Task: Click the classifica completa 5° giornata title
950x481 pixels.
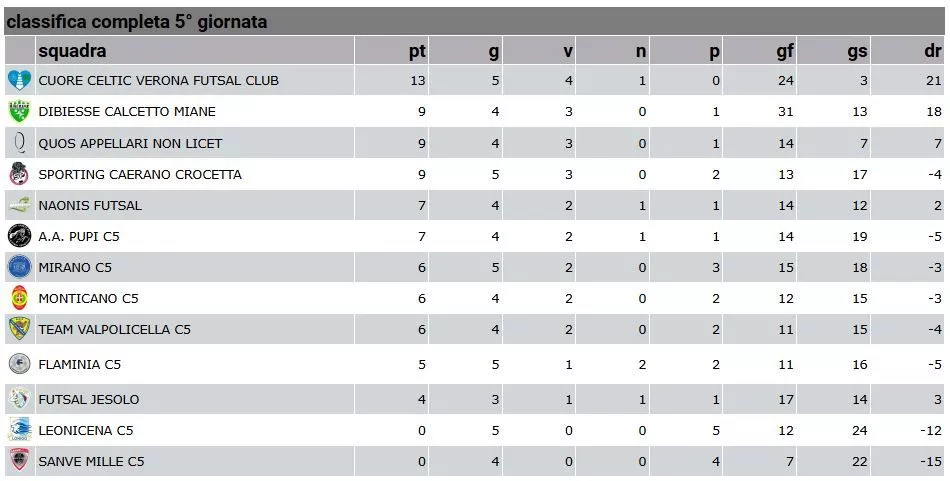Action: pos(137,21)
